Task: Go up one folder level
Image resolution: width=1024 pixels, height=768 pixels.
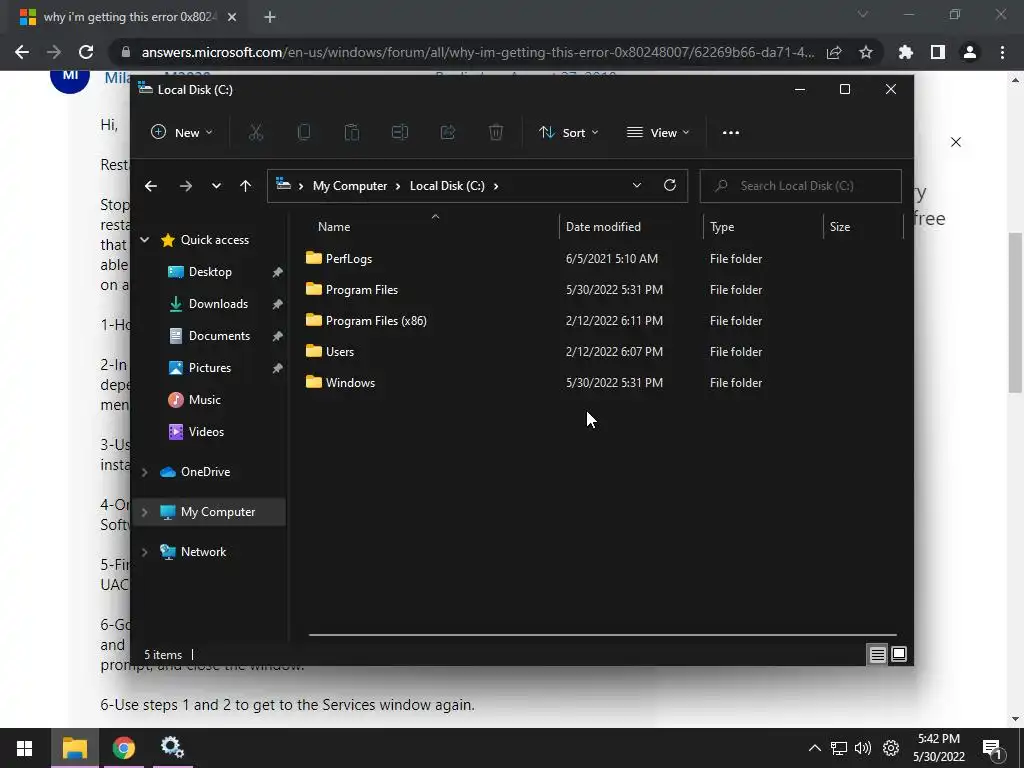Action: coord(246,186)
